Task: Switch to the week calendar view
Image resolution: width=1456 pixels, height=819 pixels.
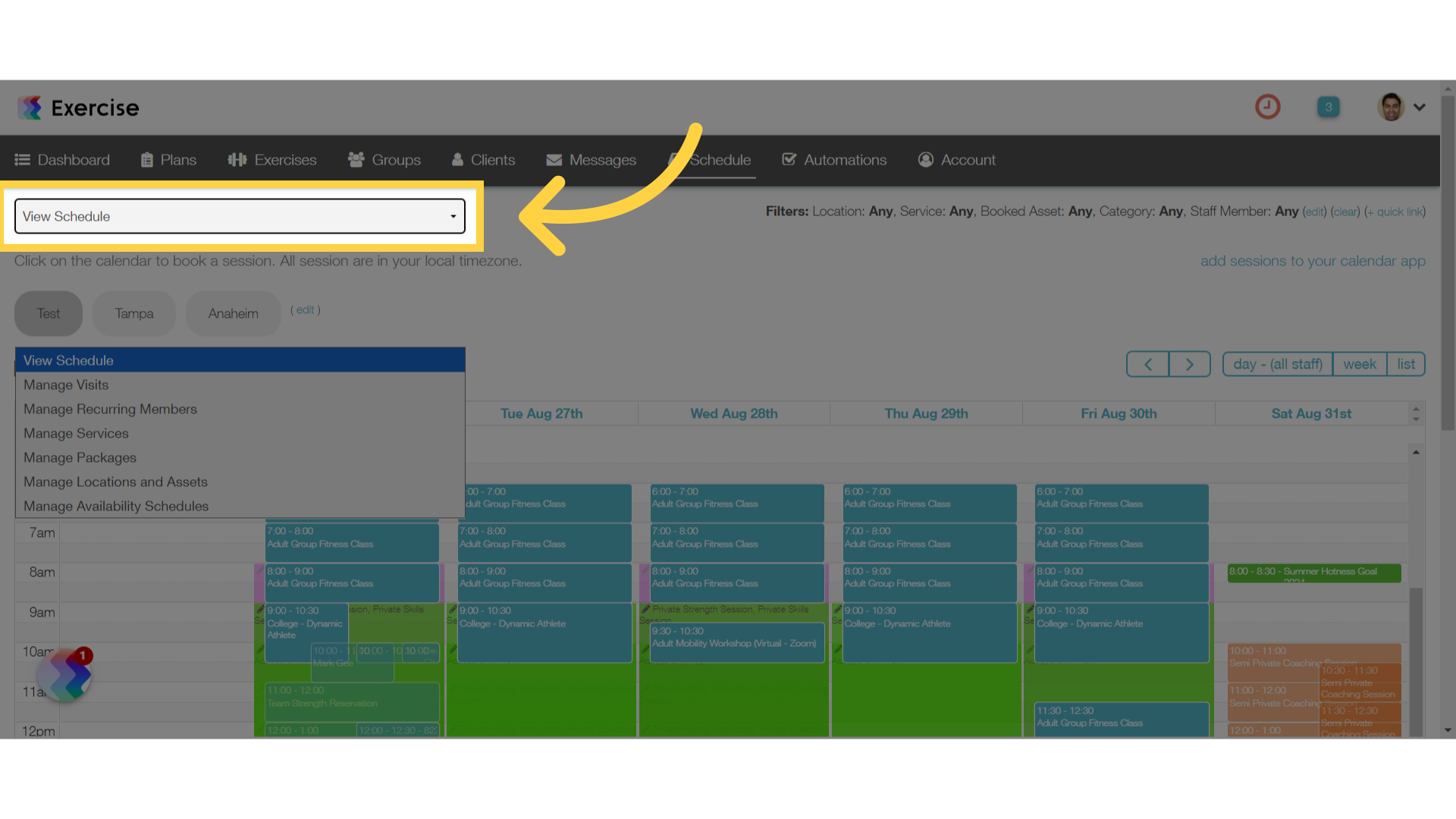Action: [x=1360, y=364]
